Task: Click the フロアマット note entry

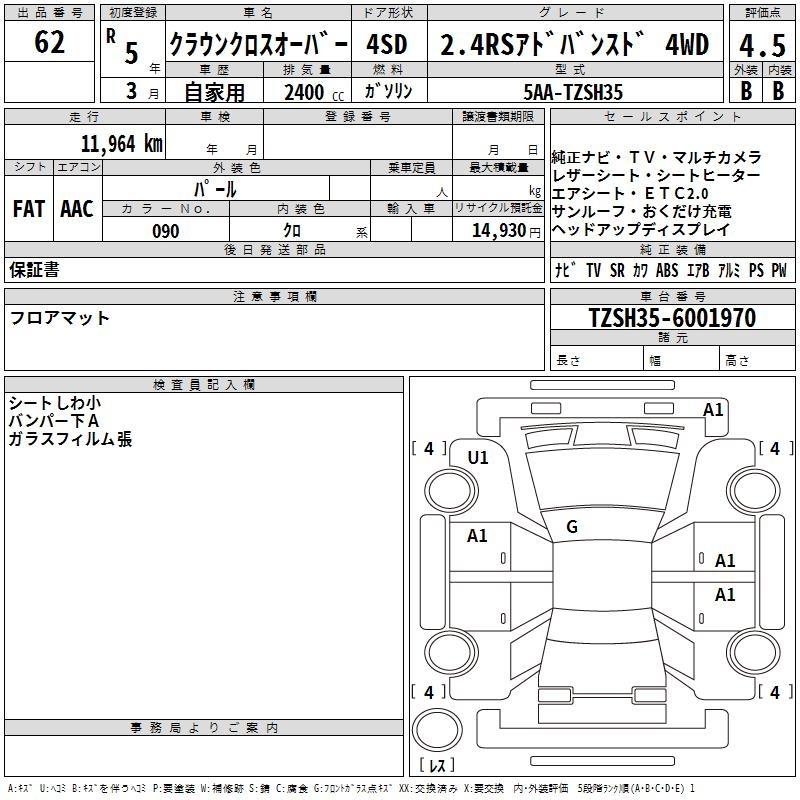Action: pos(60,318)
